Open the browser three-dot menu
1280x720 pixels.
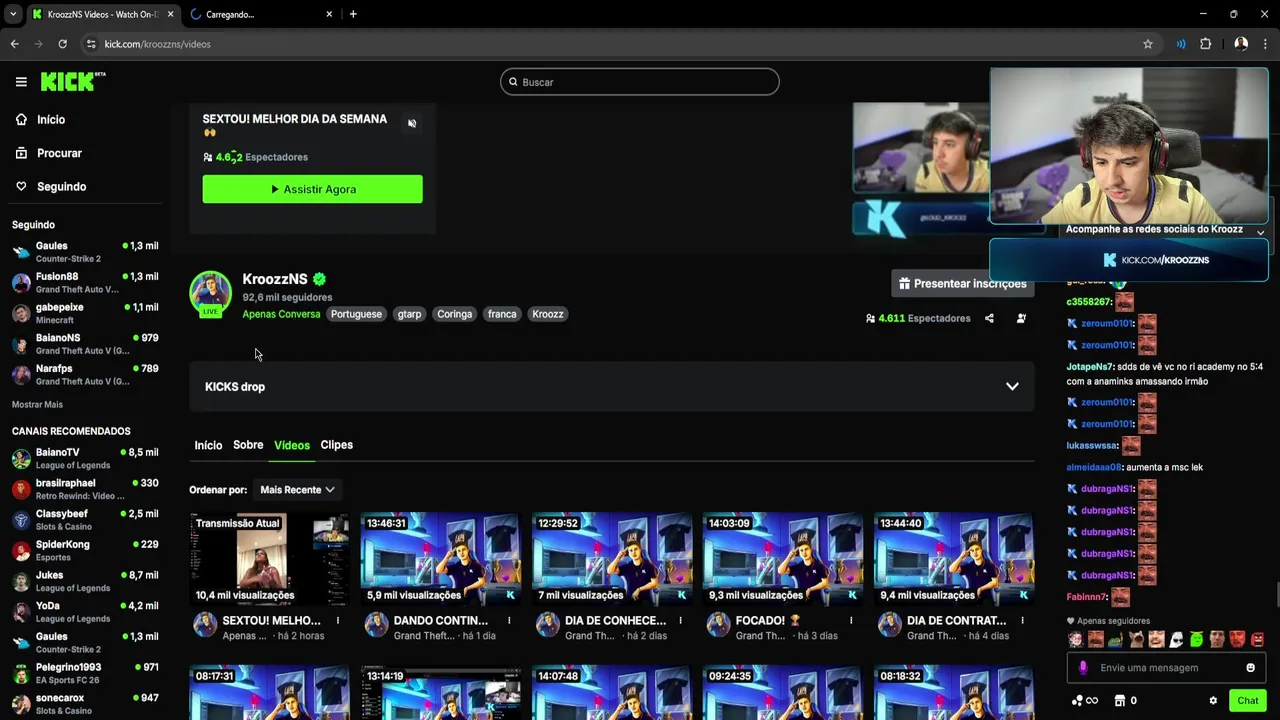click(x=1266, y=44)
